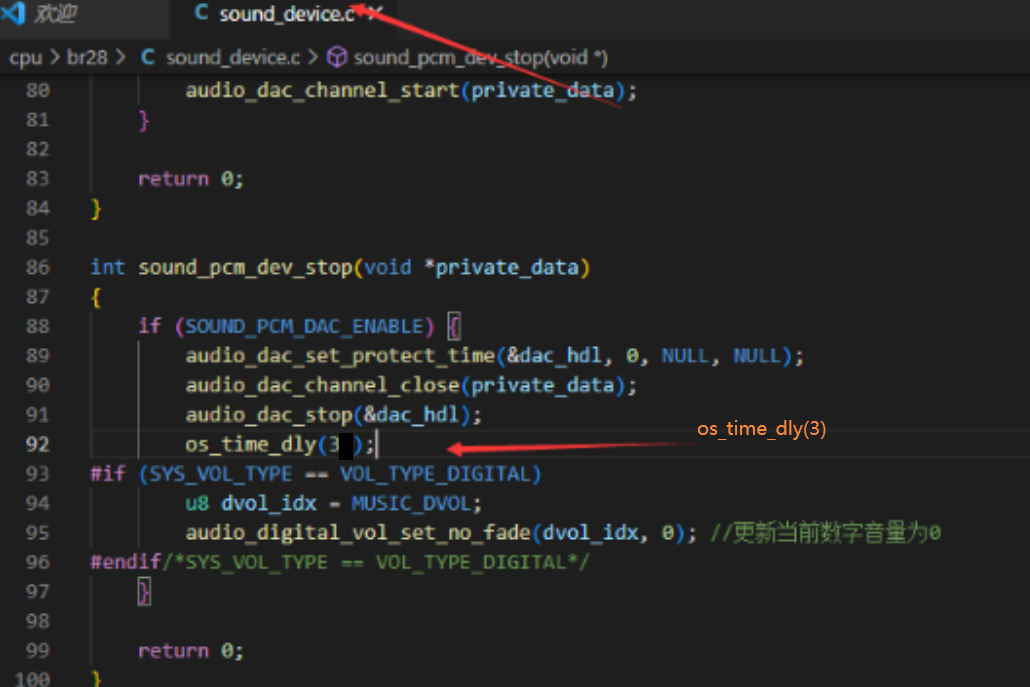Click the os_time_dly code statement beside line number 92

click(280, 445)
